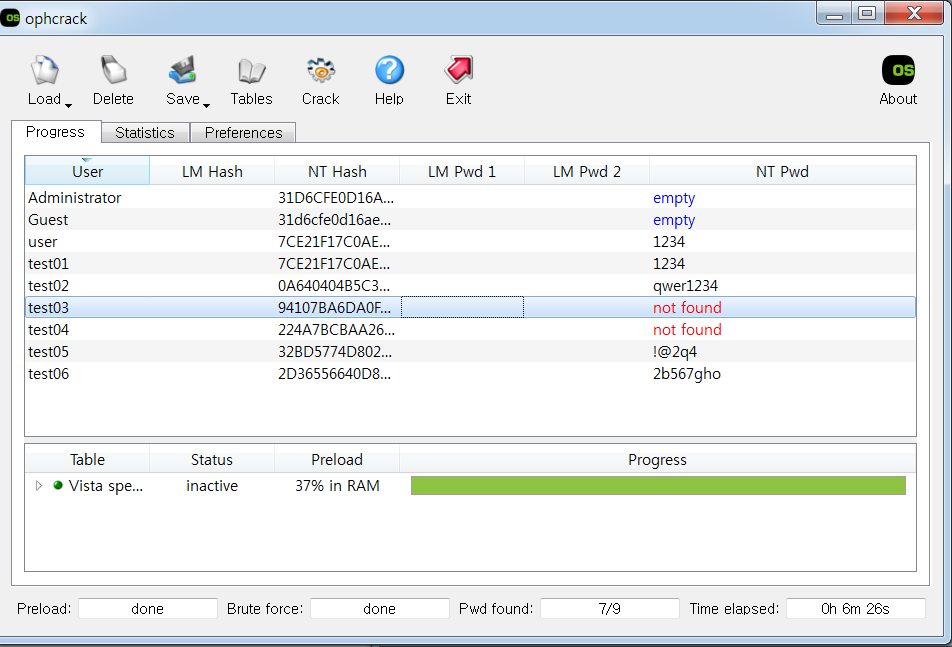Click the Pwd found 7/9 field

[610, 608]
